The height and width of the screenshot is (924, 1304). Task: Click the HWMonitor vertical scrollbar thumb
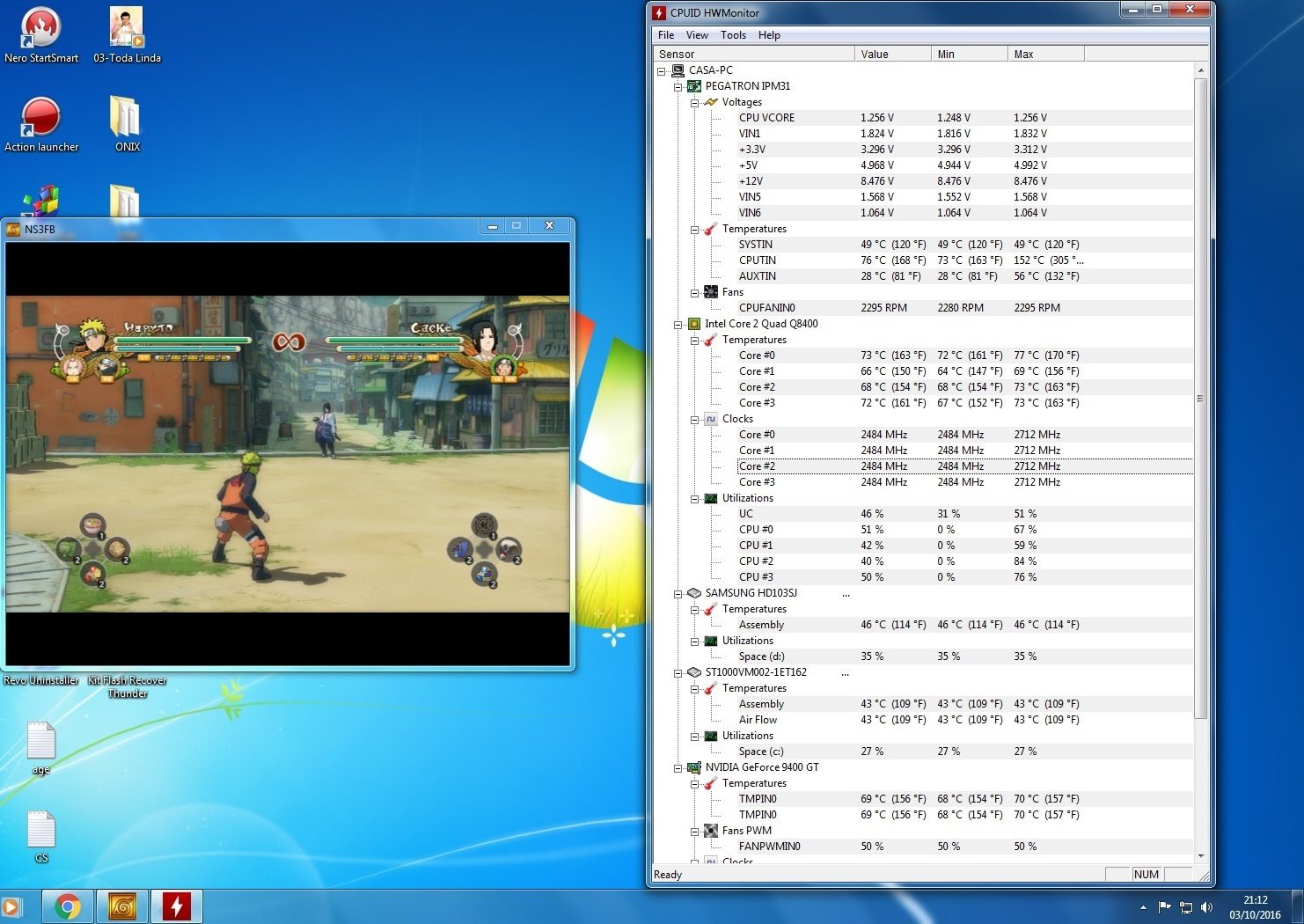point(1200,398)
